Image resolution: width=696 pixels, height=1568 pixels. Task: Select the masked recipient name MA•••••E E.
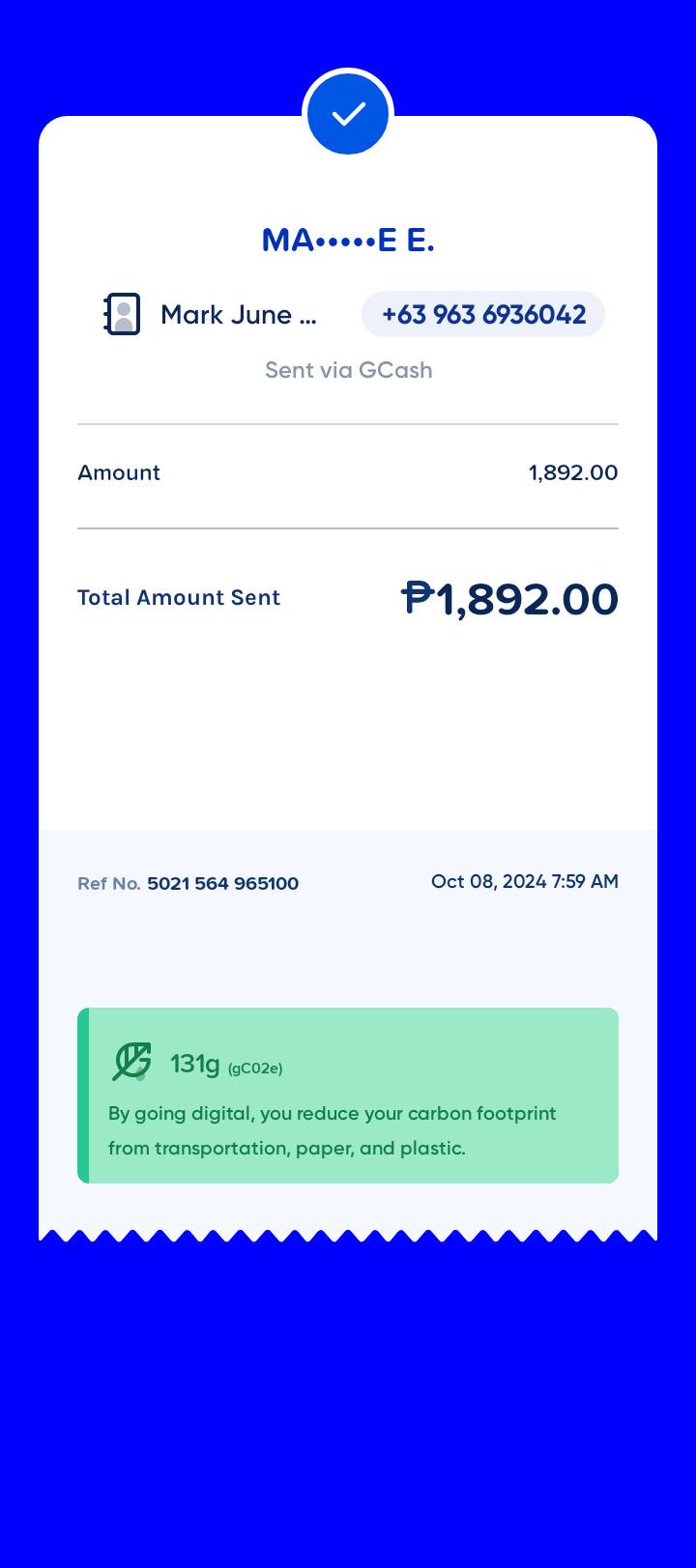pyautogui.click(x=348, y=240)
